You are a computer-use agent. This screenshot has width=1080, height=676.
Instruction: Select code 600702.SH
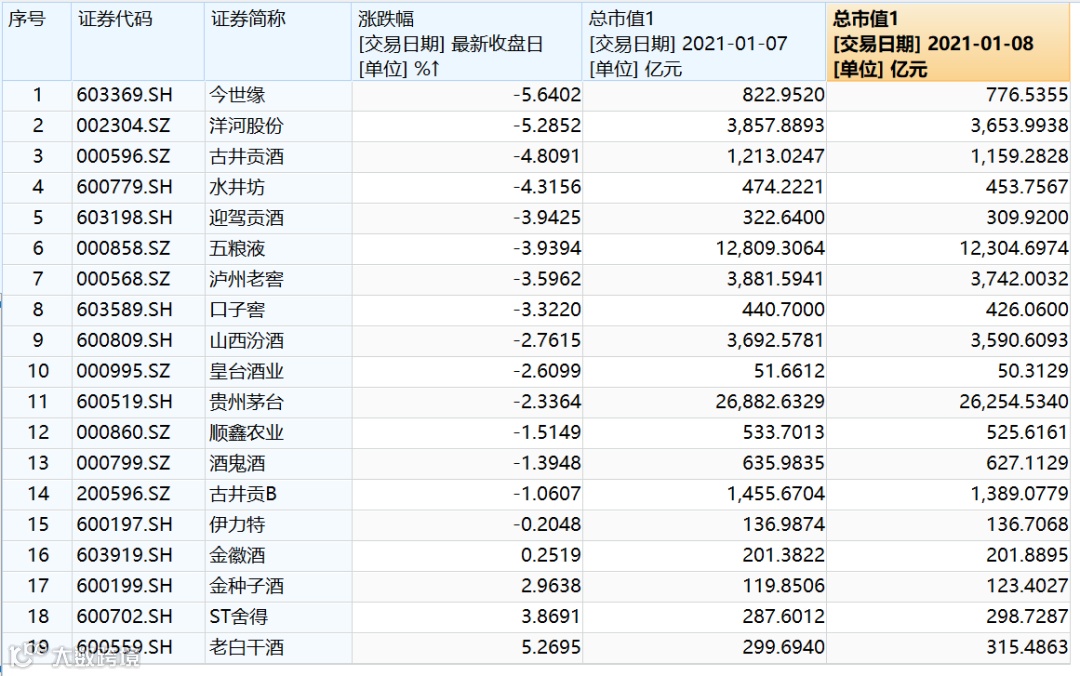point(125,616)
